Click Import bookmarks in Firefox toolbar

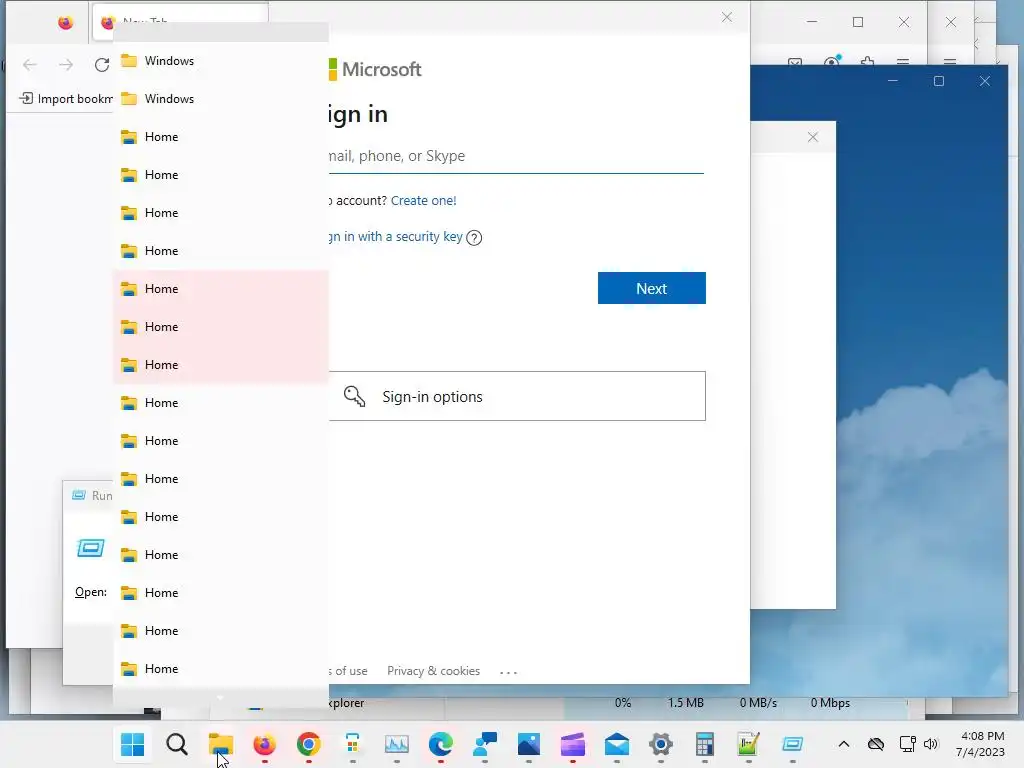pos(65,99)
